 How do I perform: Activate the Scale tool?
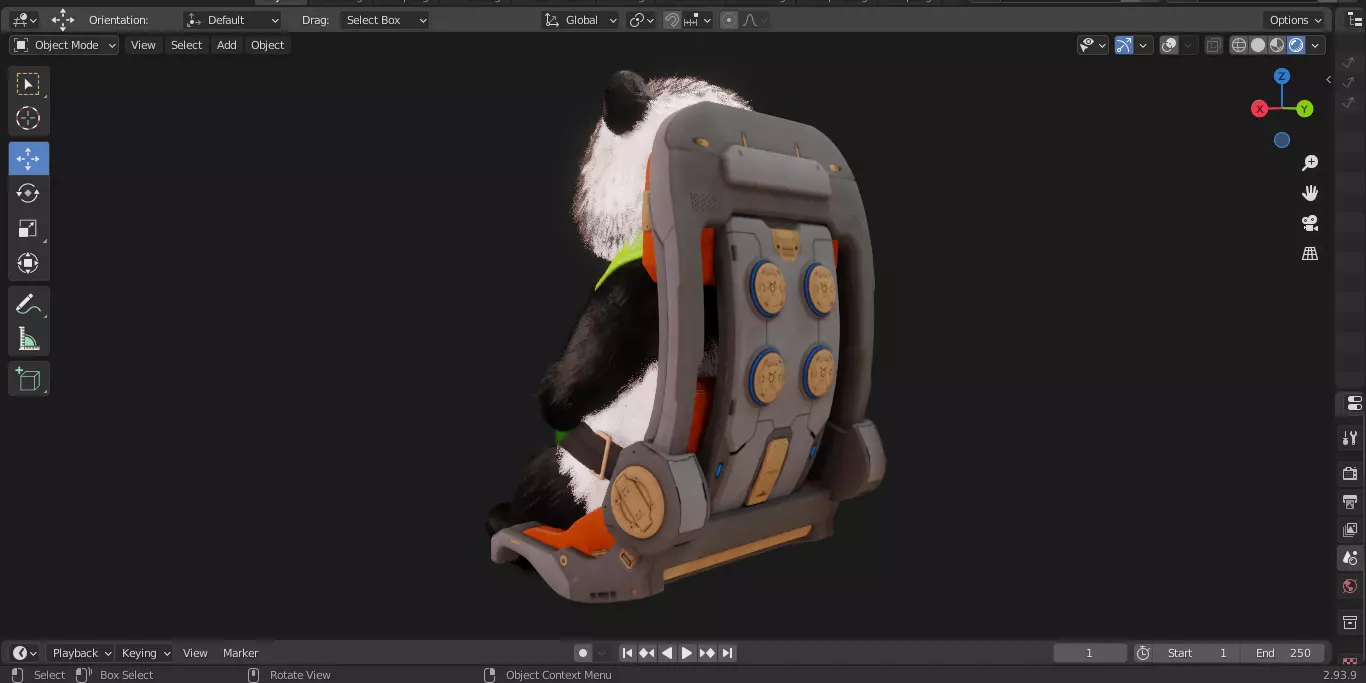tap(28, 229)
